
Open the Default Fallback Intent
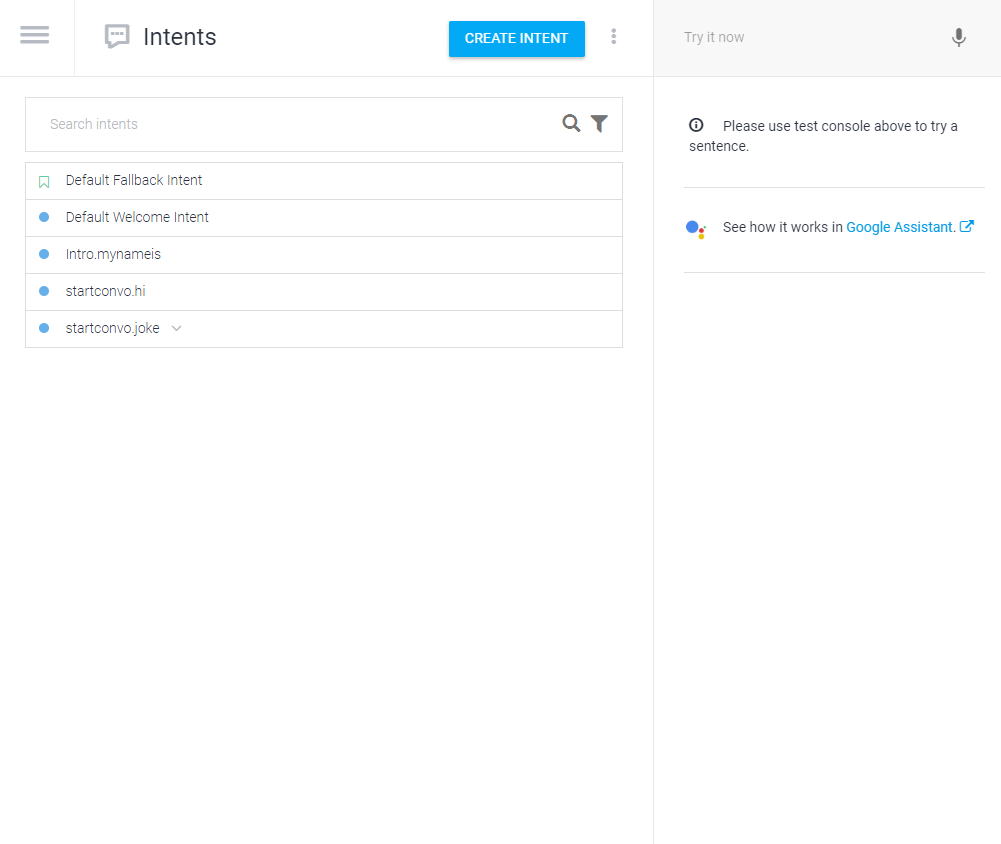[x=134, y=181]
